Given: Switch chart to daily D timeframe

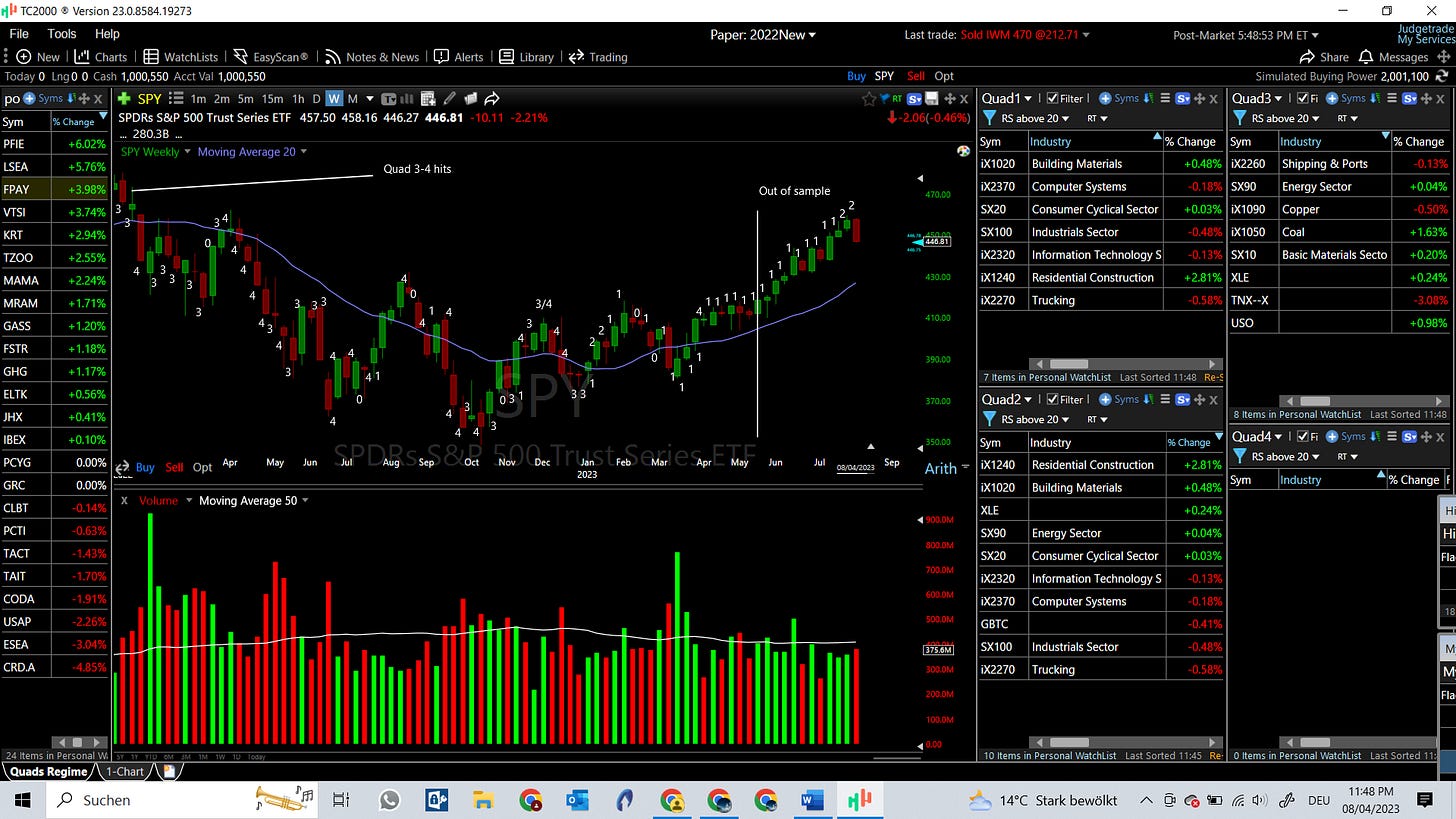Looking at the screenshot, I should (316, 98).
